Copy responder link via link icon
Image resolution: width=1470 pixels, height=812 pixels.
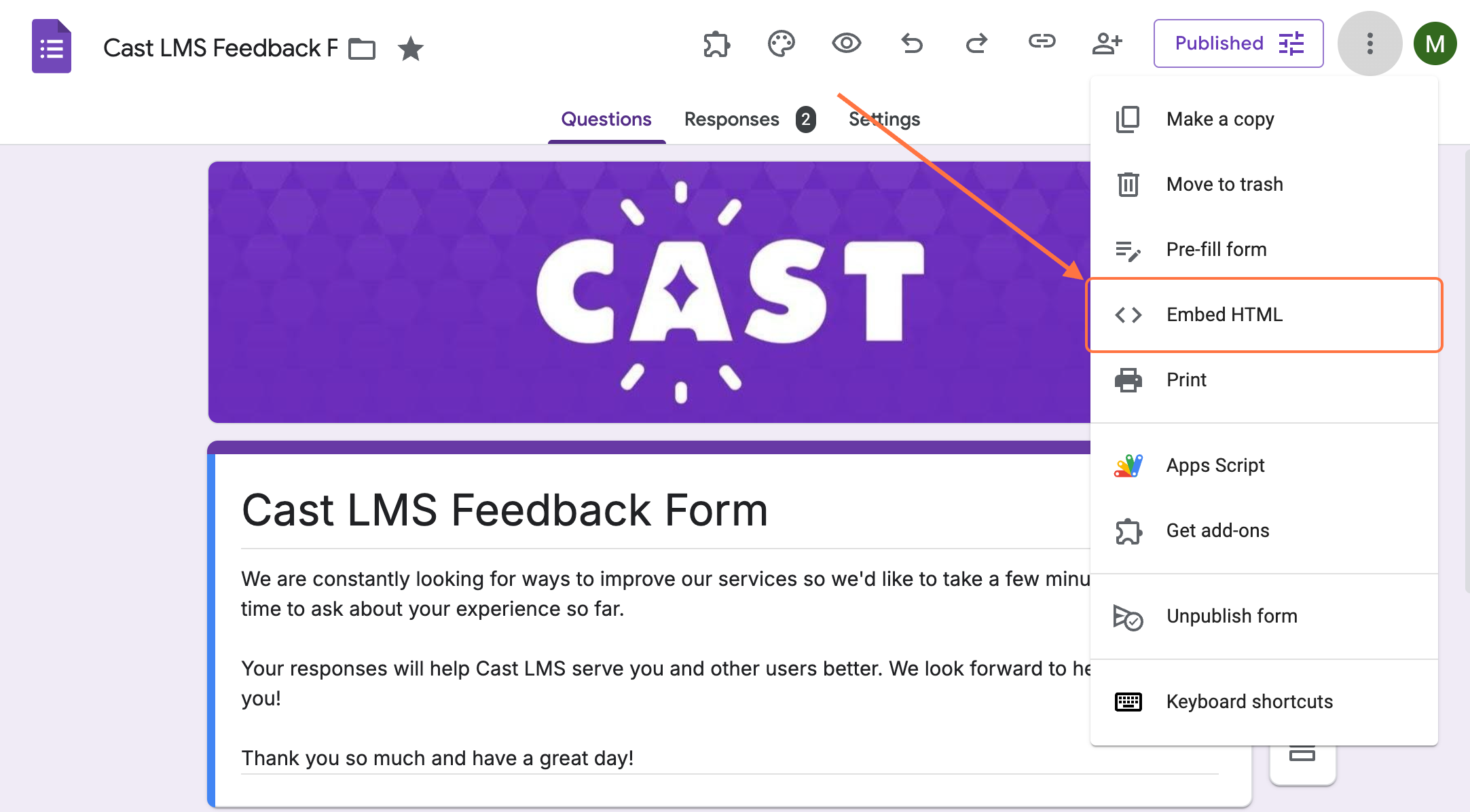pyautogui.click(x=1042, y=42)
